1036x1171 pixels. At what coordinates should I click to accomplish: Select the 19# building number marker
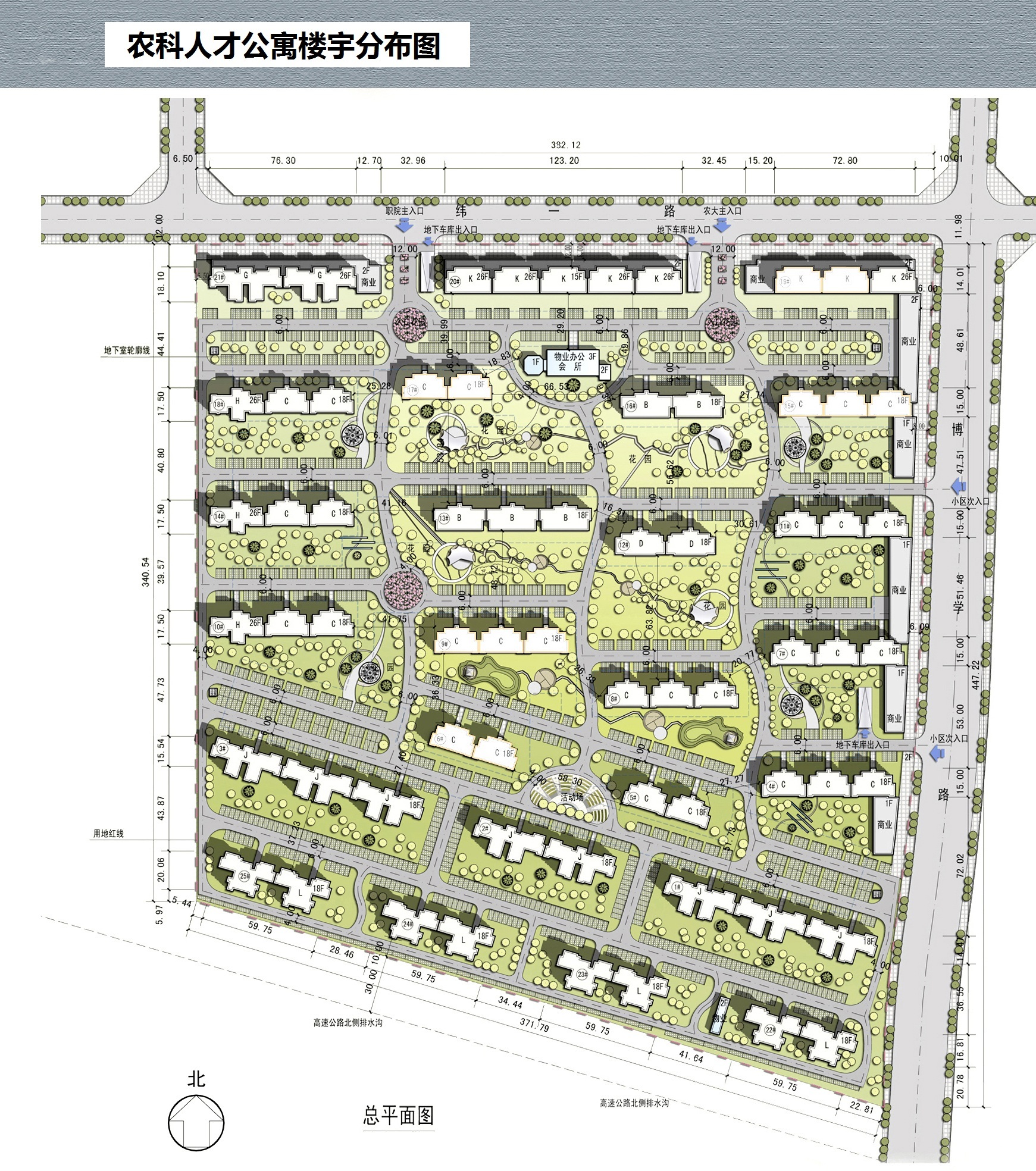tap(785, 281)
